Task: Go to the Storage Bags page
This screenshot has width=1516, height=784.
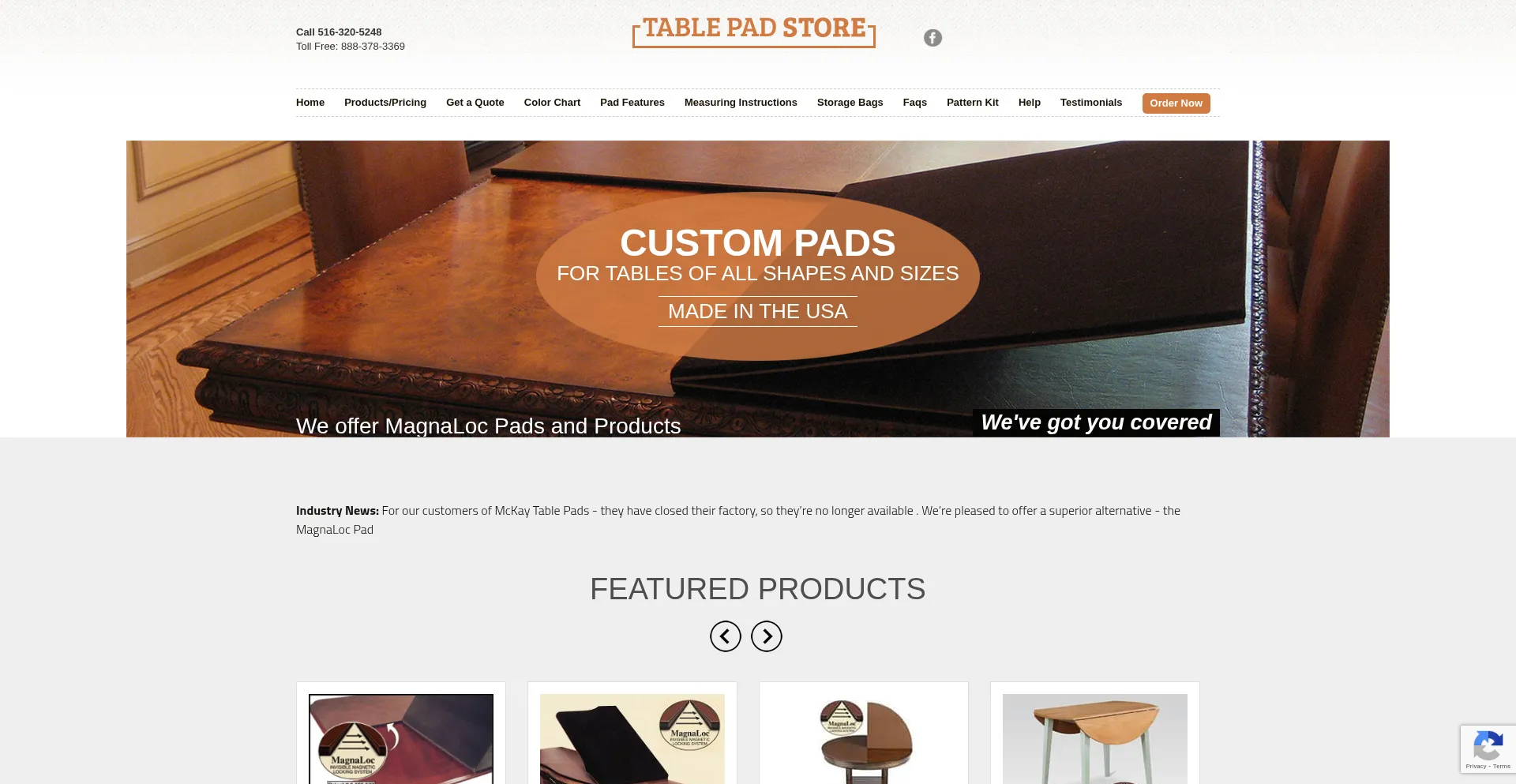Action: click(850, 103)
